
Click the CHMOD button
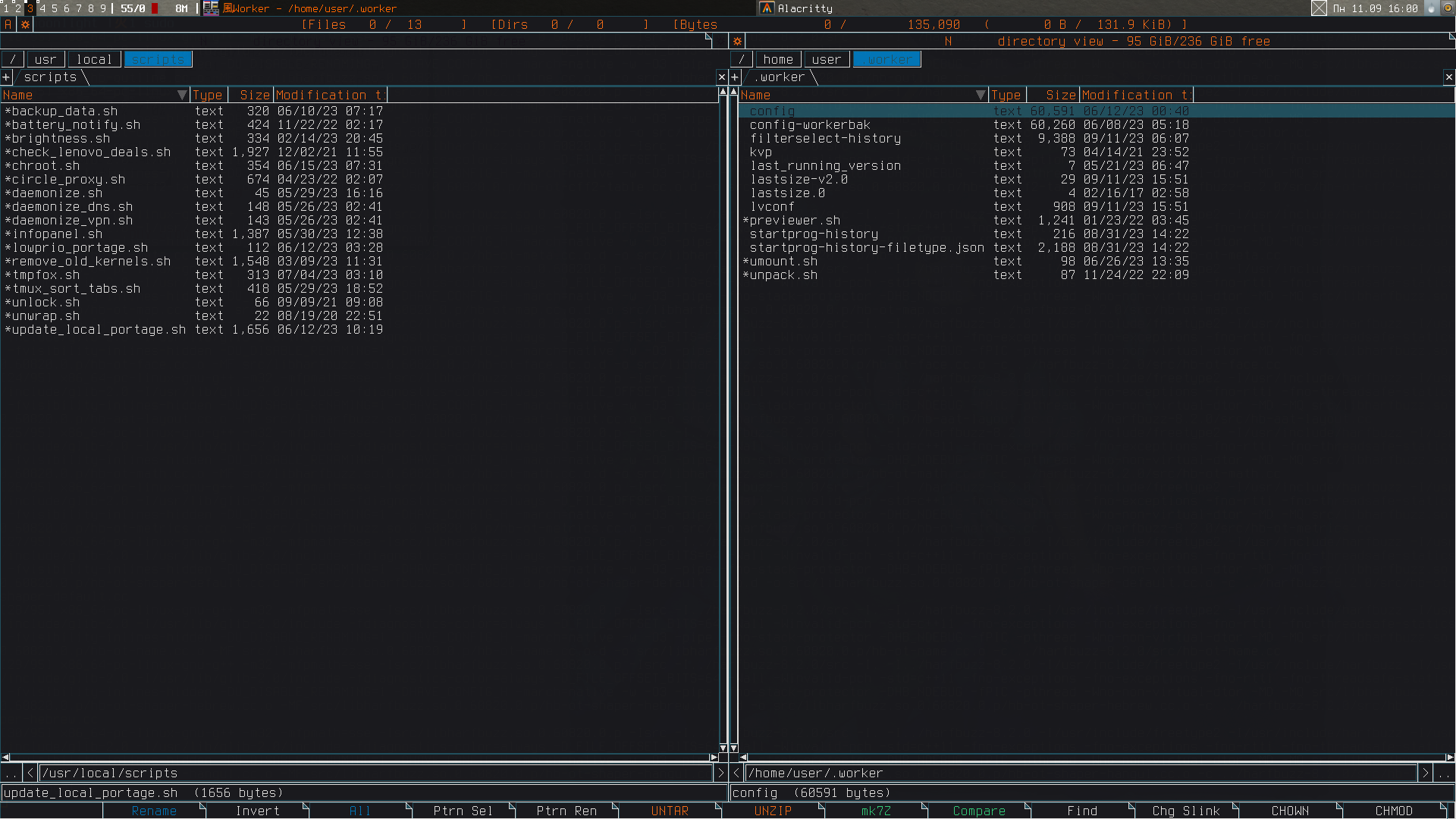click(1395, 811)
